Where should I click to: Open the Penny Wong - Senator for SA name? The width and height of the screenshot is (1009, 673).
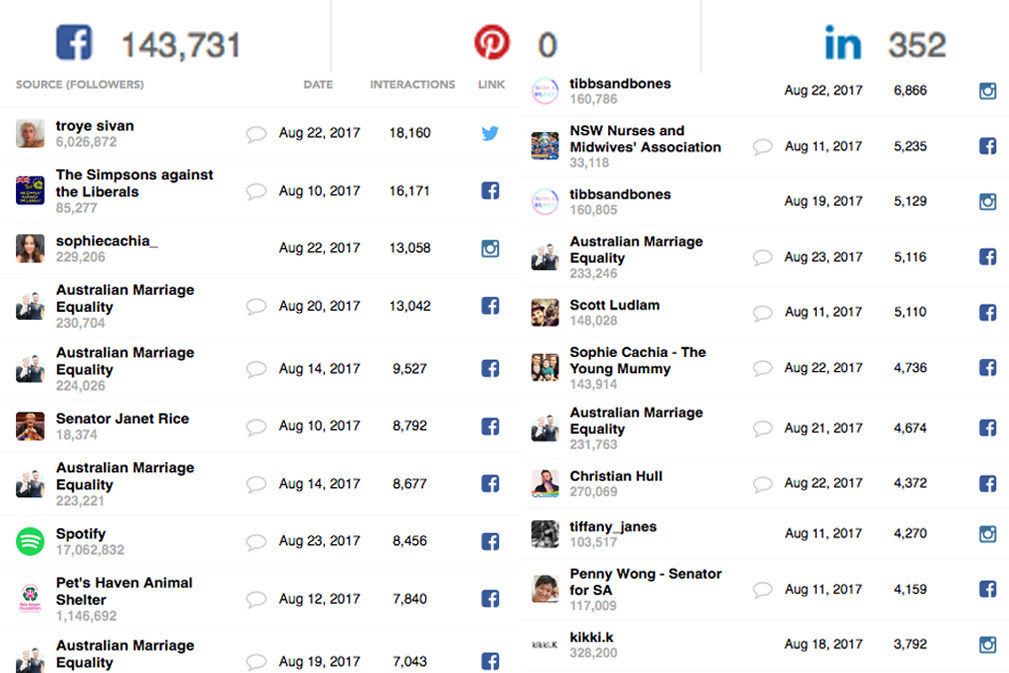coord(645,582)
